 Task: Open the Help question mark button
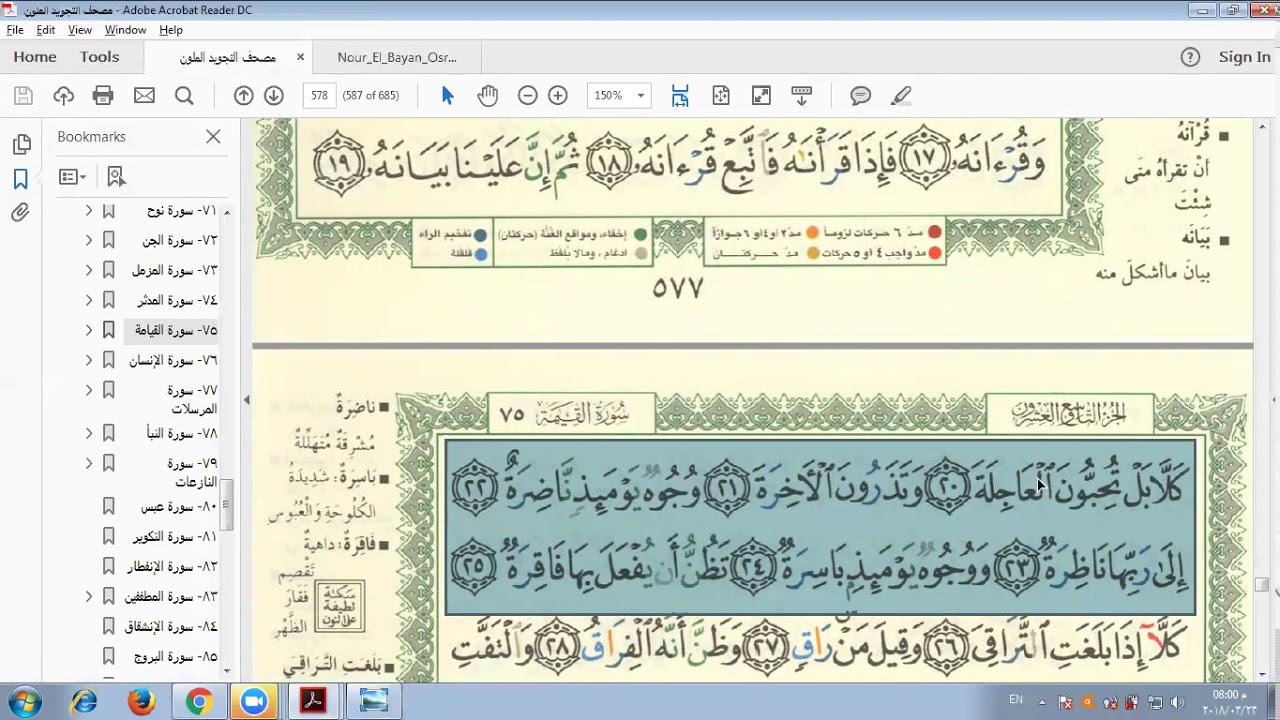(1190, 57)
